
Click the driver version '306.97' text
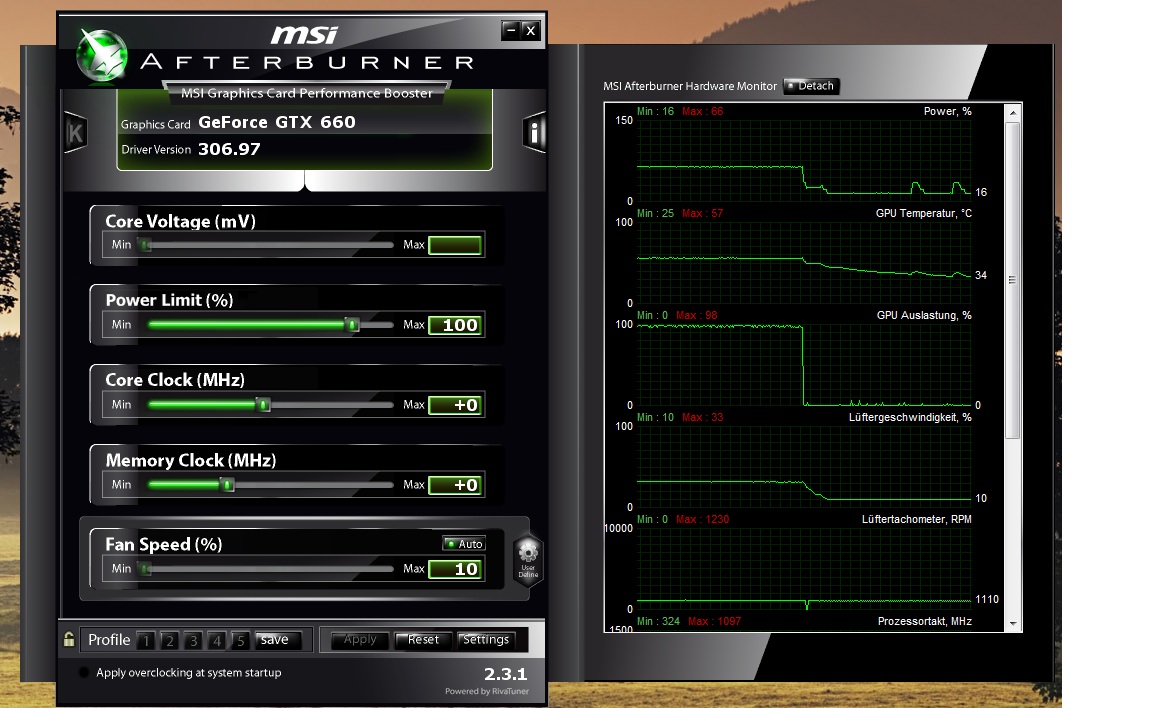click(229, 149)
